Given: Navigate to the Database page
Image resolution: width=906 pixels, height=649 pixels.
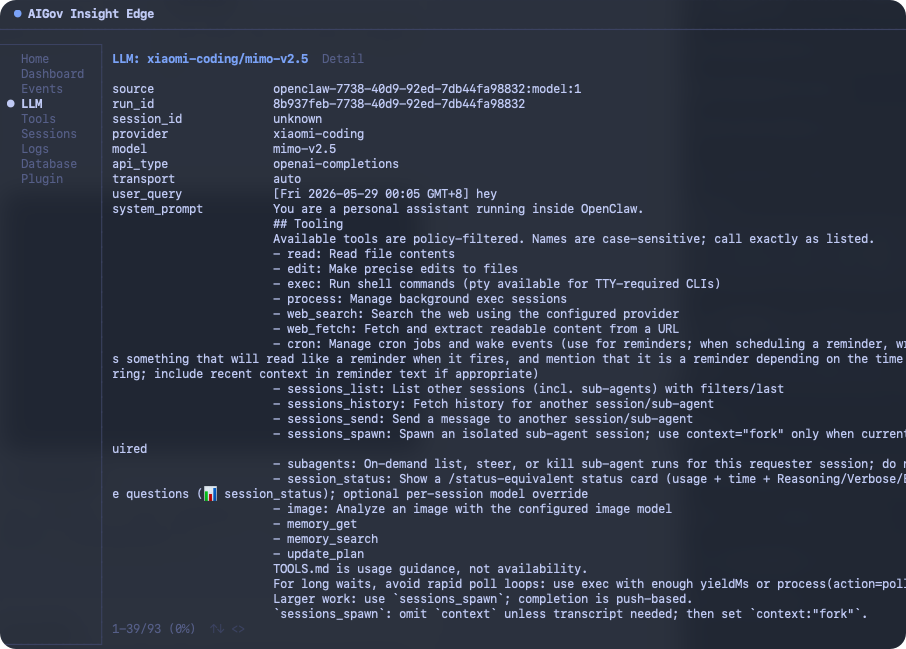Looking at the screenshot, I should coord(49,164).
